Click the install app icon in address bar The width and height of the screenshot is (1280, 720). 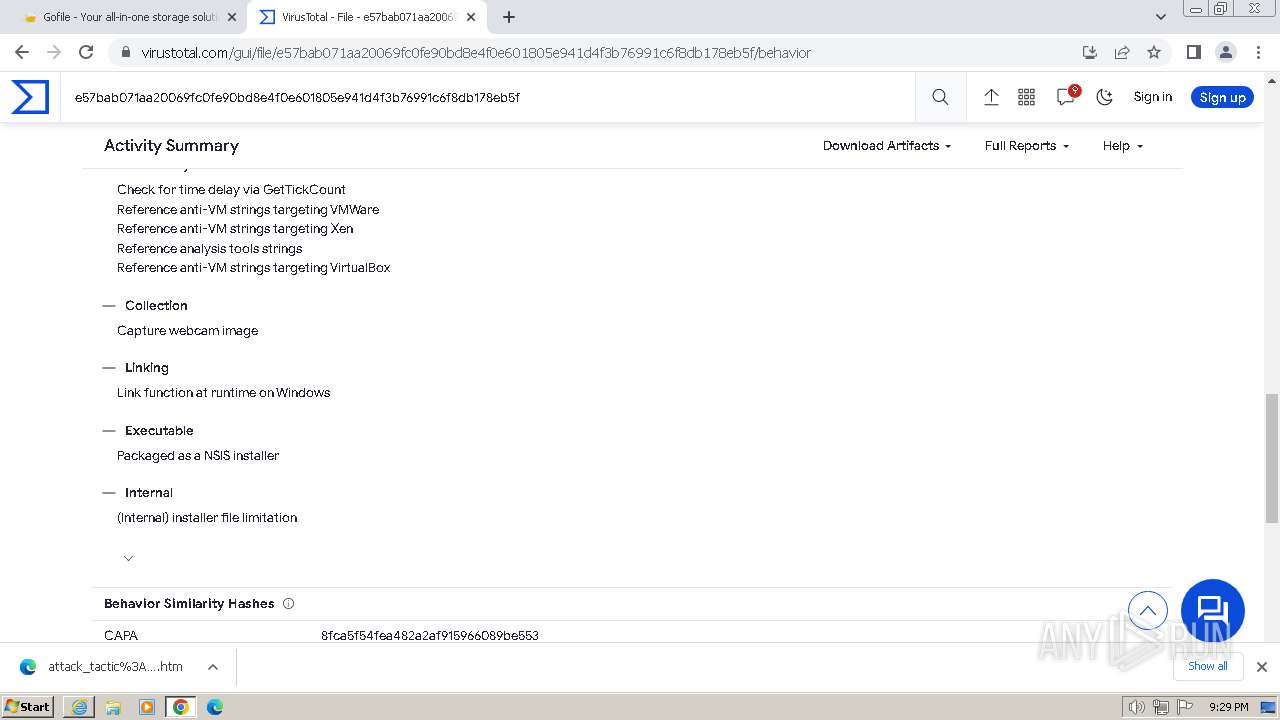click(1090, 52)
